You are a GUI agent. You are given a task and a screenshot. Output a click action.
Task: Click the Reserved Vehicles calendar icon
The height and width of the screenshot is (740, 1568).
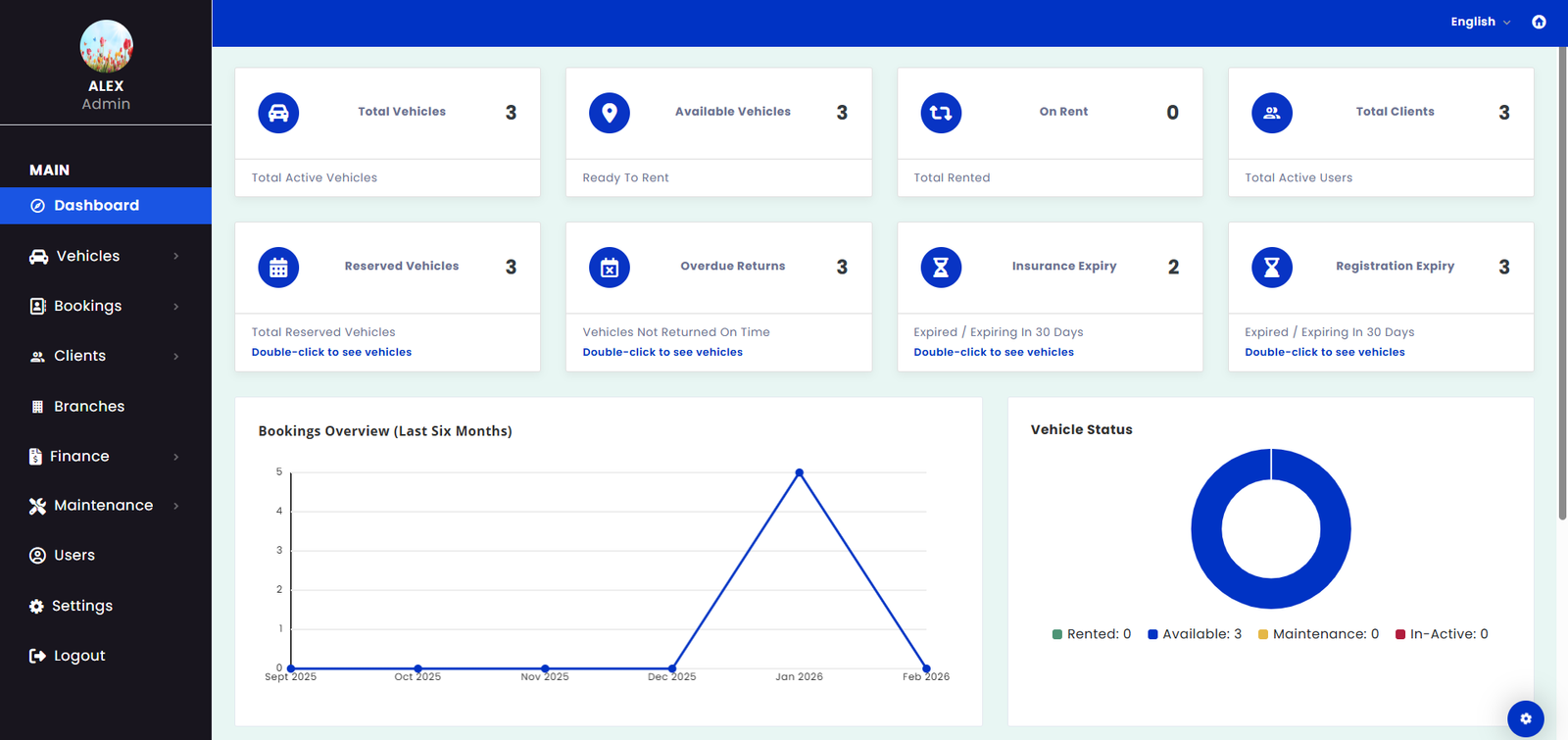click(x=278, y=268)
